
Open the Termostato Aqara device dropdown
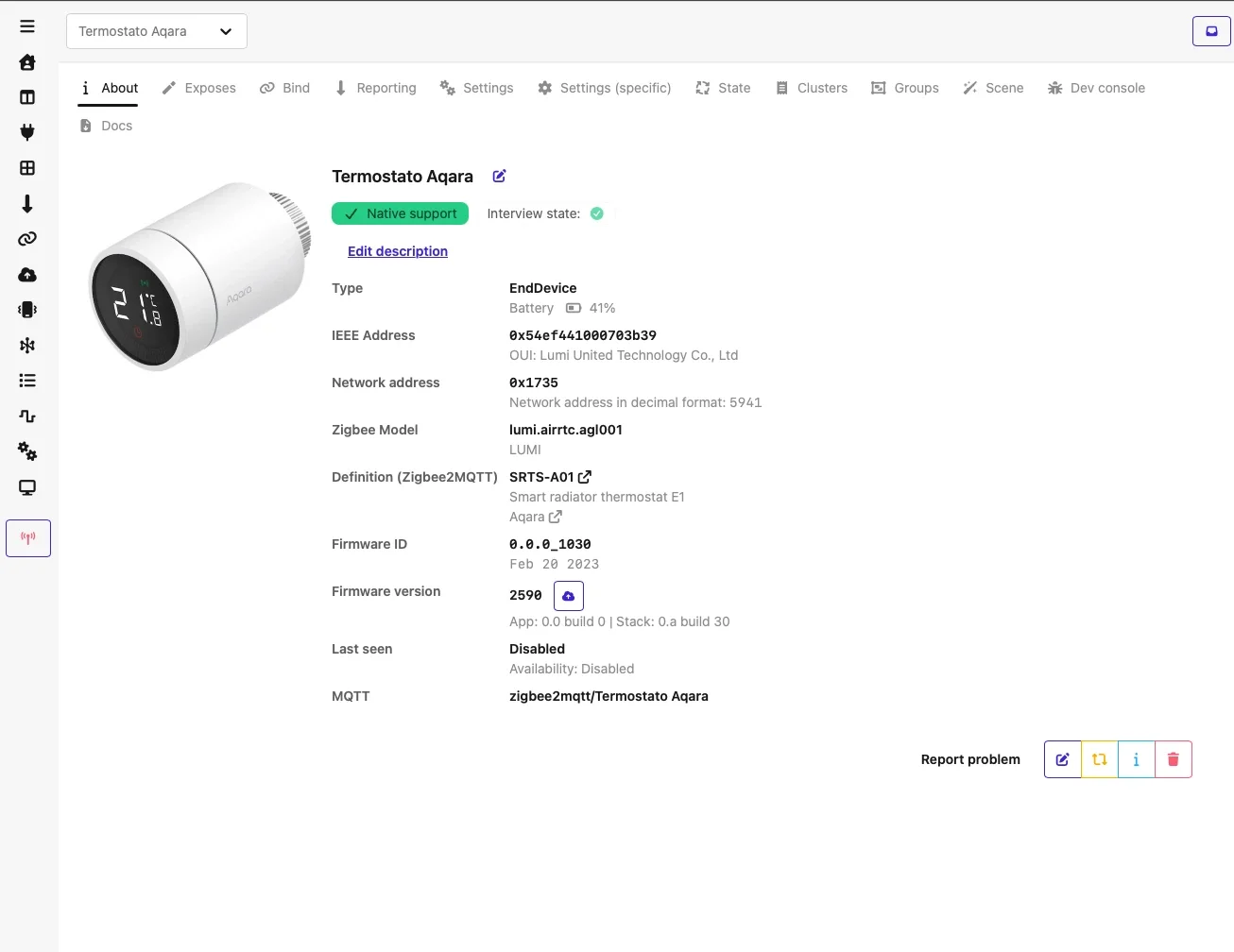[x=157, y=31]
